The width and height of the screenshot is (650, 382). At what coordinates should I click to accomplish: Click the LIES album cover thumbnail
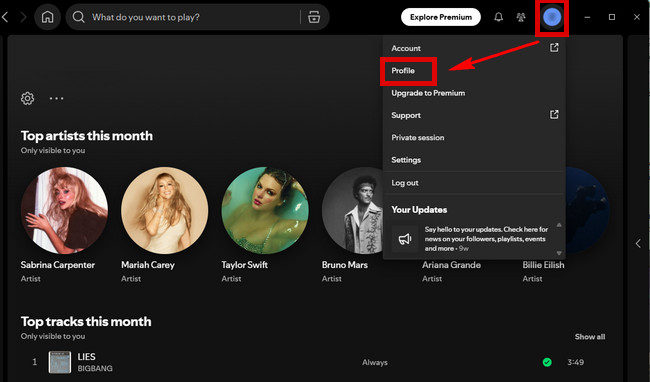60,362
